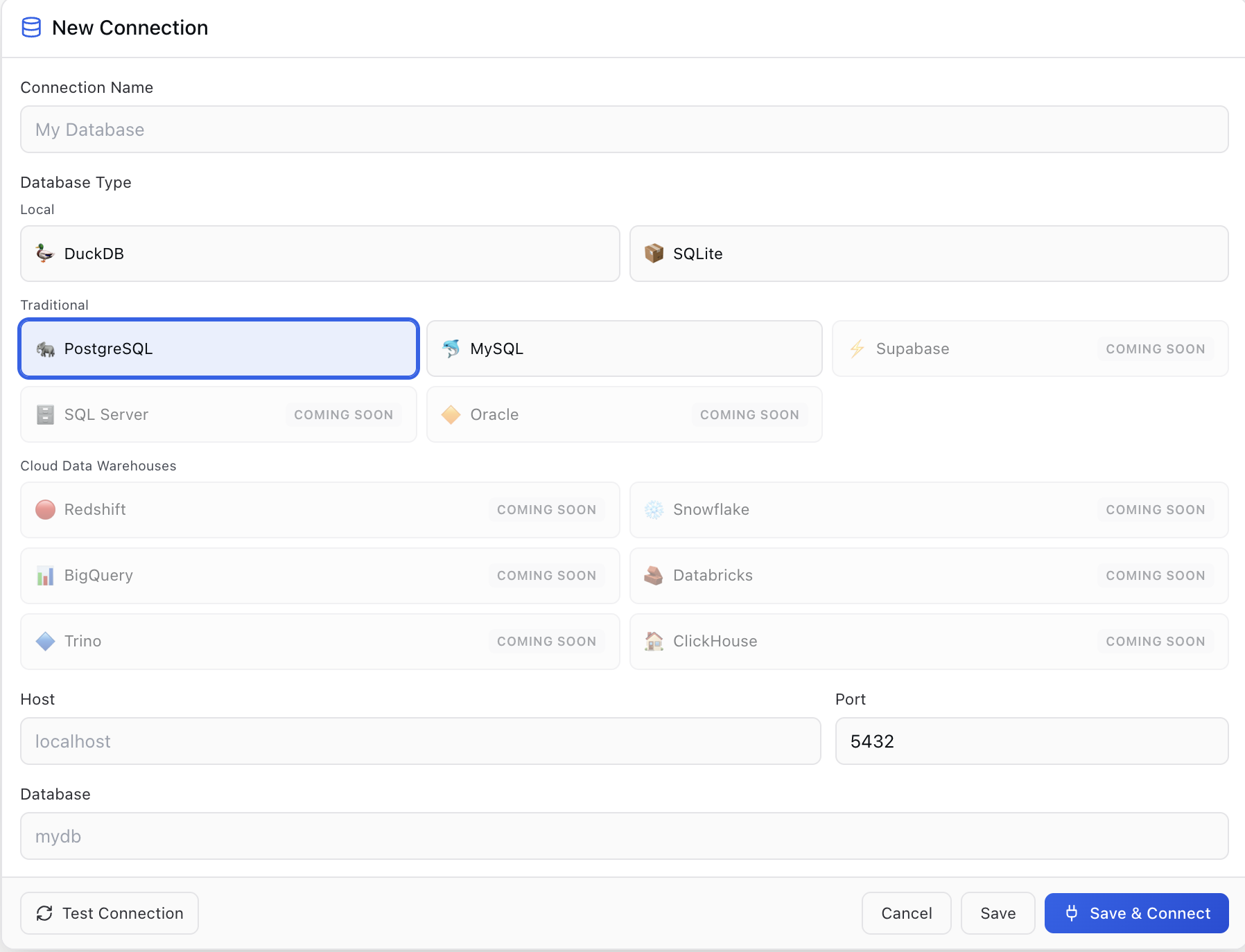
Task: Click the Oracle diamond icon
Action: (x=451, y=414)
